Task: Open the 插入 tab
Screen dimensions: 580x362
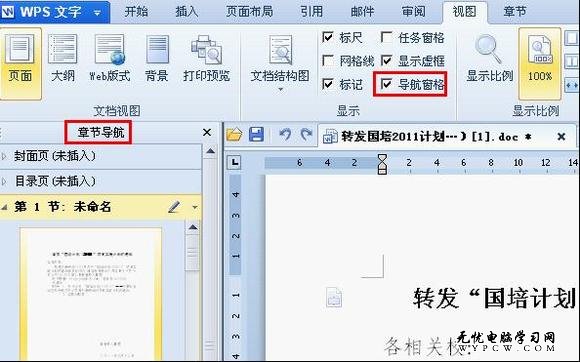Action: [186, 12]
